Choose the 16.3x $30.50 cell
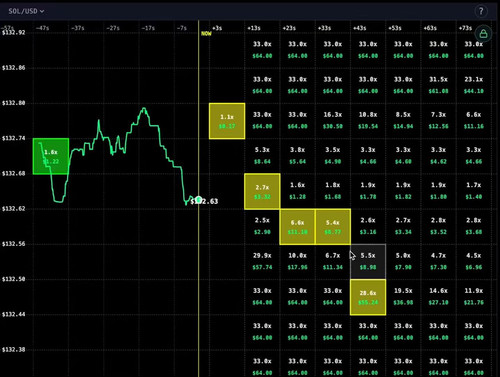Screen dimensions: 500x377 click(333, 120)
